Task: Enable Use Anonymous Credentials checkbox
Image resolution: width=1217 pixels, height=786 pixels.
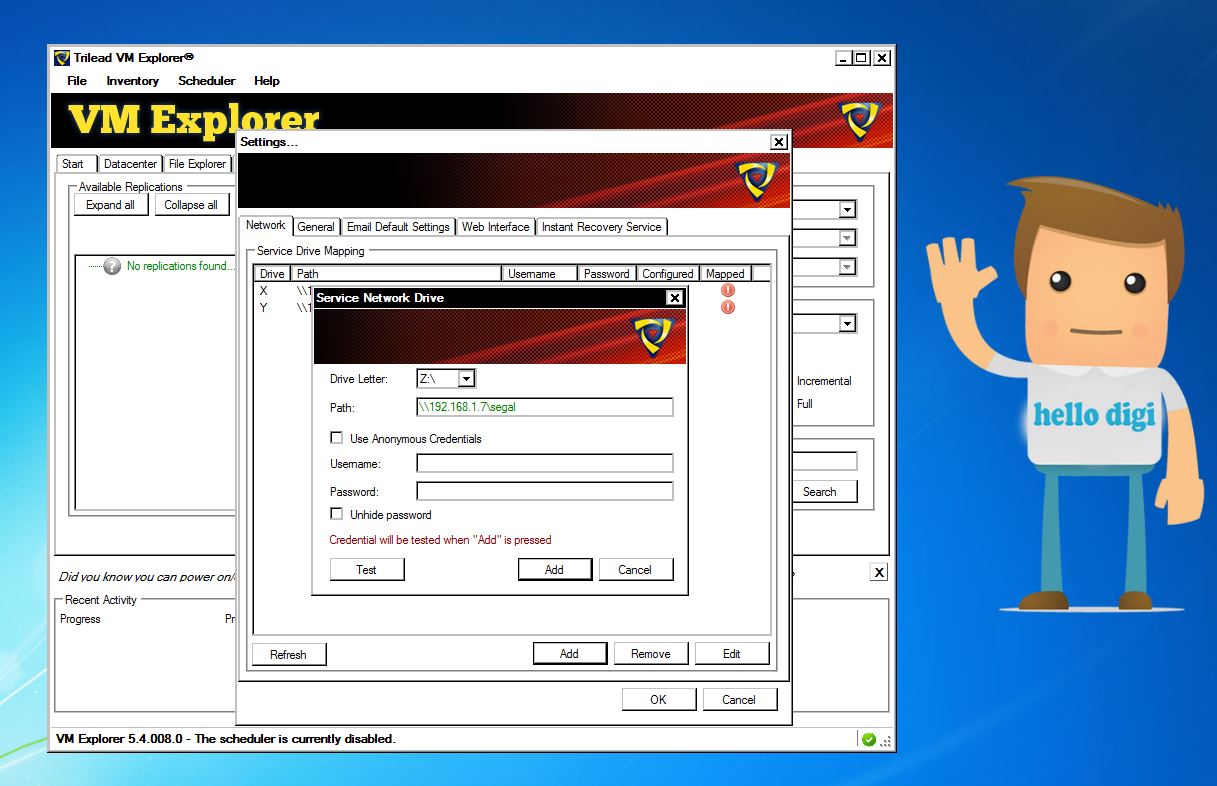Action: pos(336,438)
